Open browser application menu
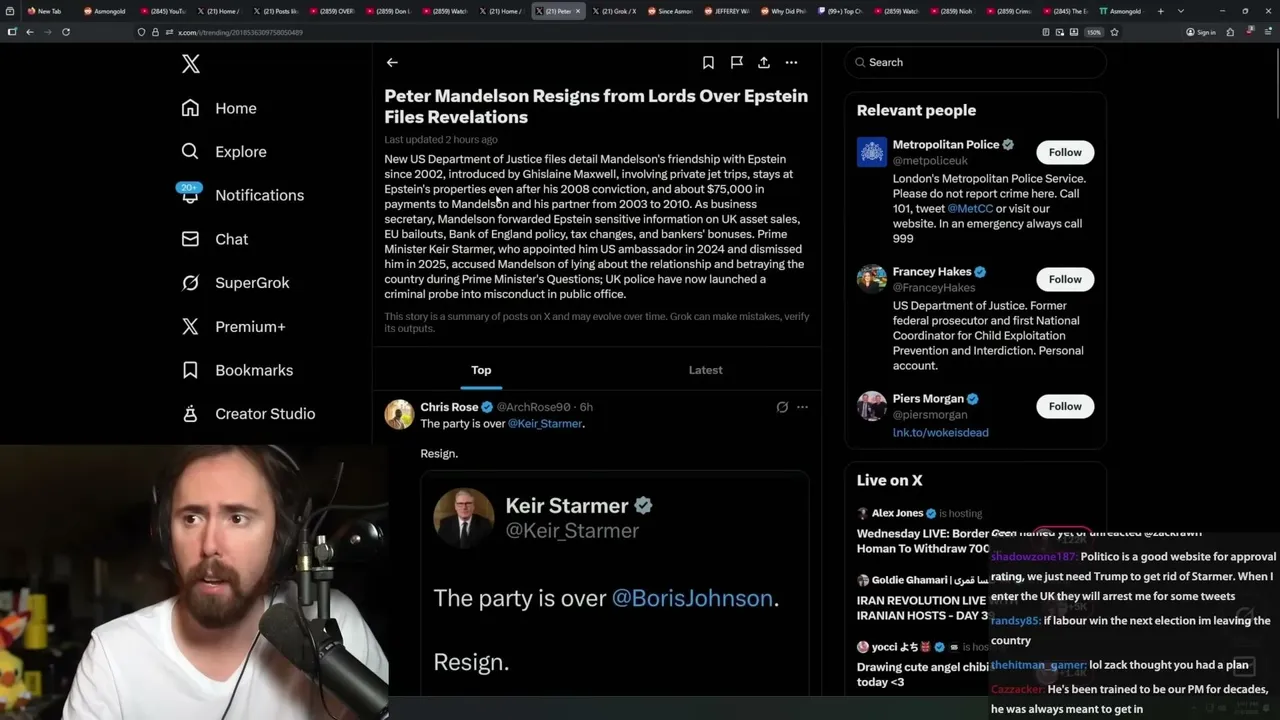Image resolution: width=1280 pixels, height=720 pixels. click(1267, 32)
